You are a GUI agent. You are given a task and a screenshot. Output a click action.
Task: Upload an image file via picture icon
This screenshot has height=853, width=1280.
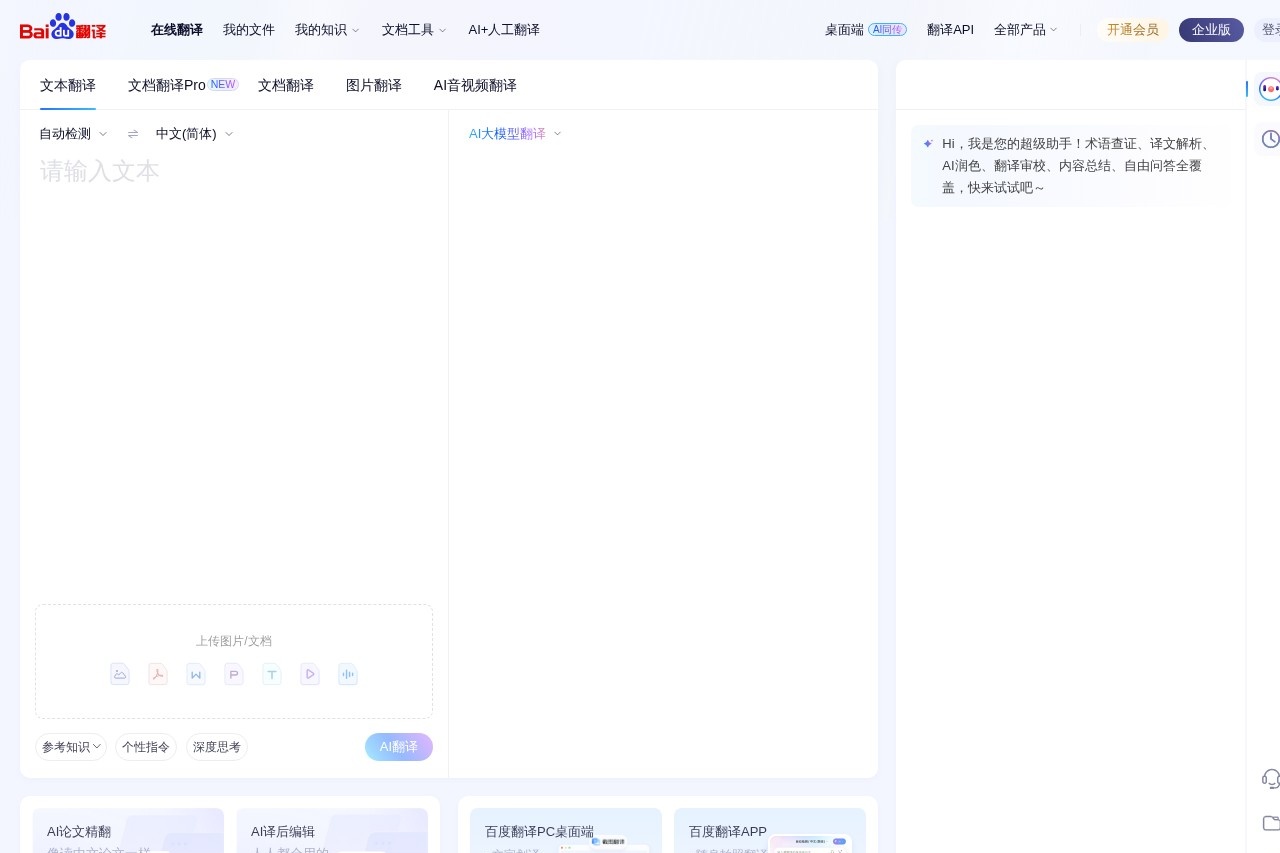tap(120, 674)
